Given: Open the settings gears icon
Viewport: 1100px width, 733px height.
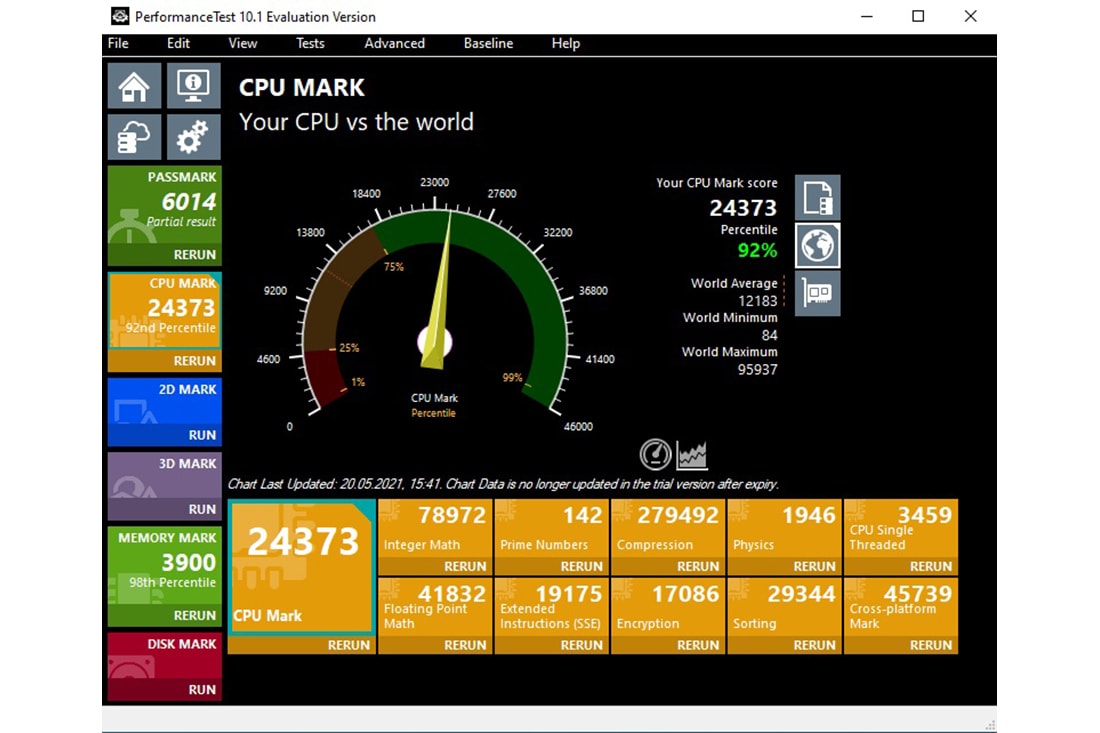Looking at the screenshot, I should [x=193, y=137].
